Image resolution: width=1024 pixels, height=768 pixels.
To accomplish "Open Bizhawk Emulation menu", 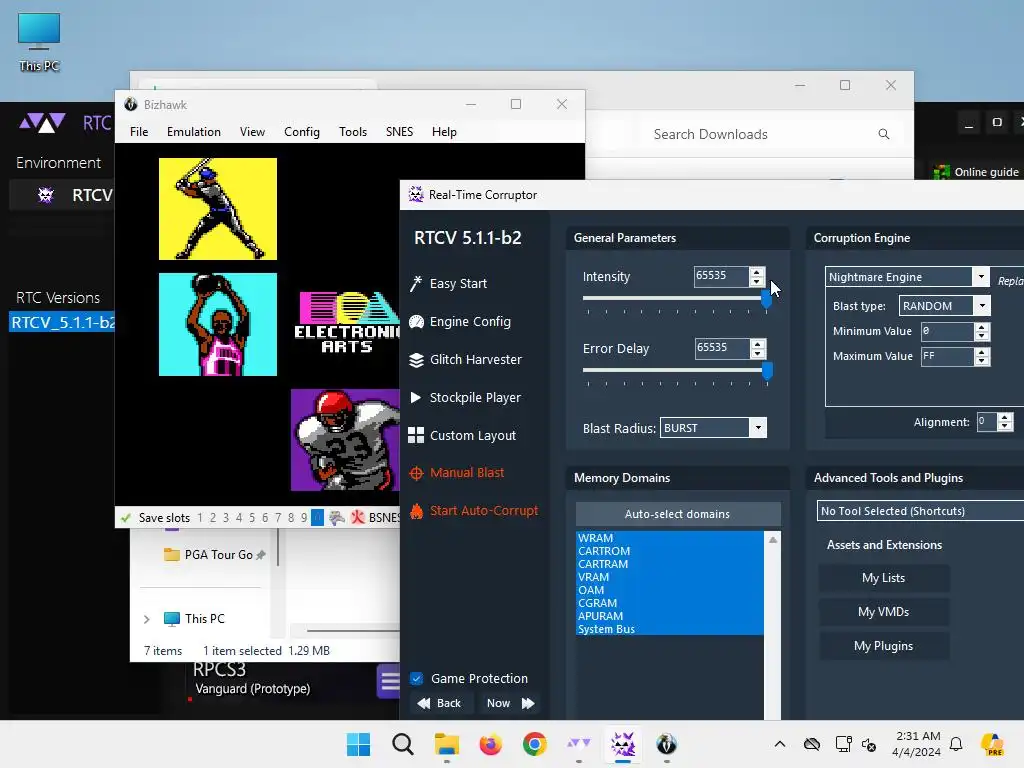I will click(x=194, y=132).
